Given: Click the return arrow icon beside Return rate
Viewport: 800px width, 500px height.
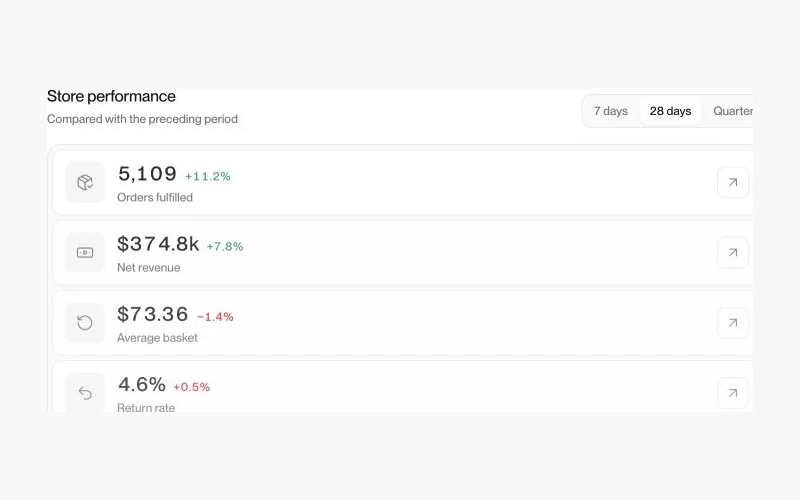Looking at the screenshot, I should click(x=85, y=393).
